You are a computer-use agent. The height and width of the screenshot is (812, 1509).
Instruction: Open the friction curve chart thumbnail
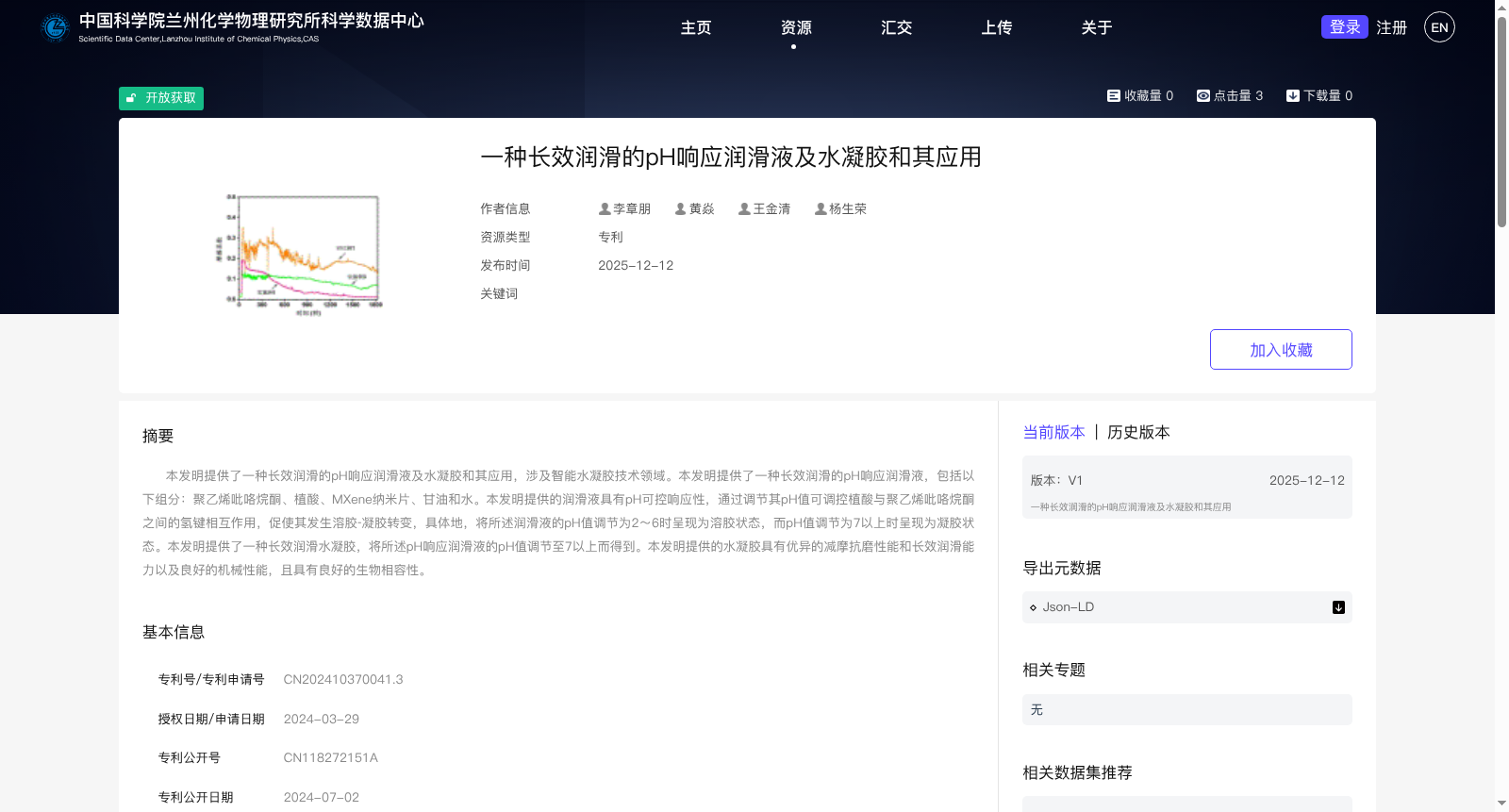point(298,254)
